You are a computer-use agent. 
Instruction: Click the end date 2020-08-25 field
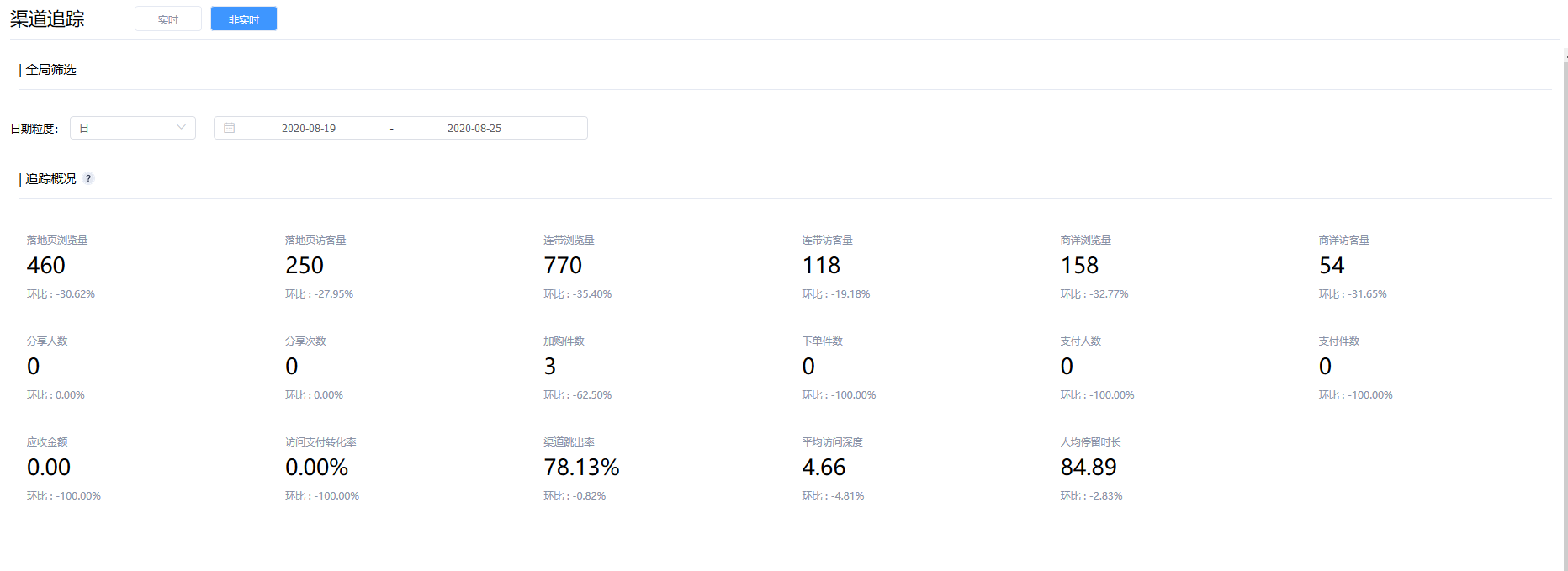(474, 128)
